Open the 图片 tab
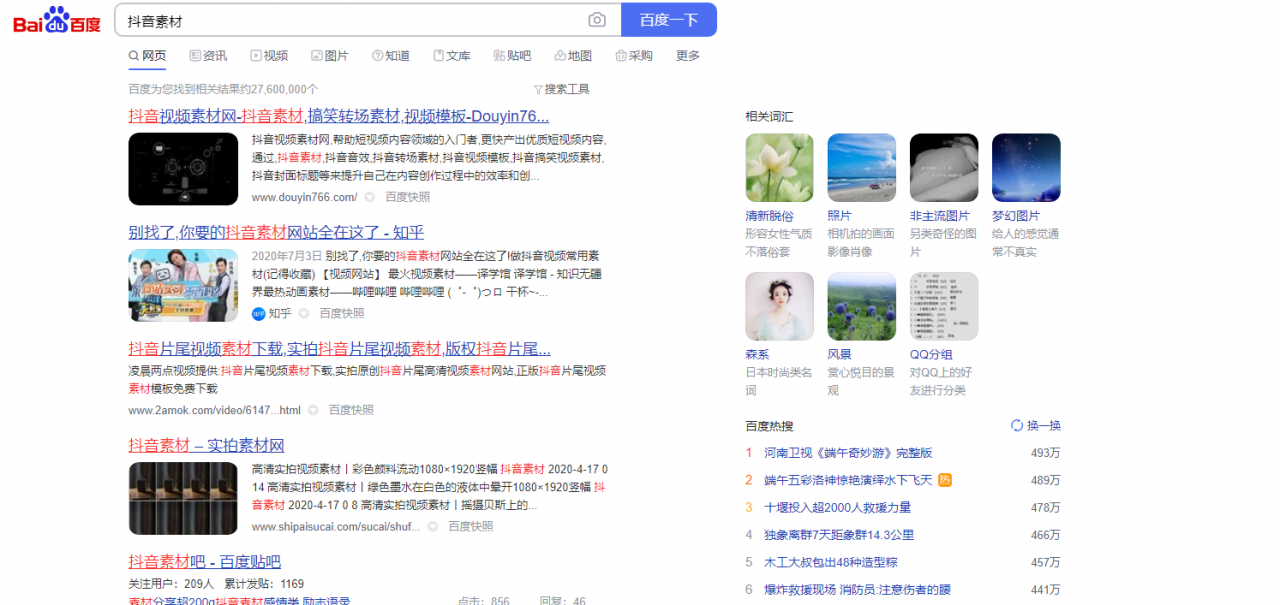The width and height of the screenshot is (1280, 605). click(330, 56)
